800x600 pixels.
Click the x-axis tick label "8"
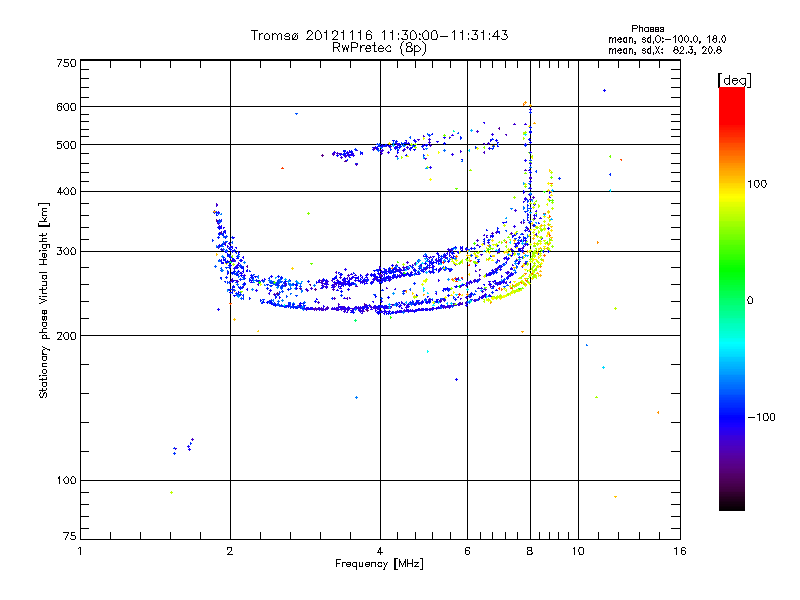pos(530,551)
